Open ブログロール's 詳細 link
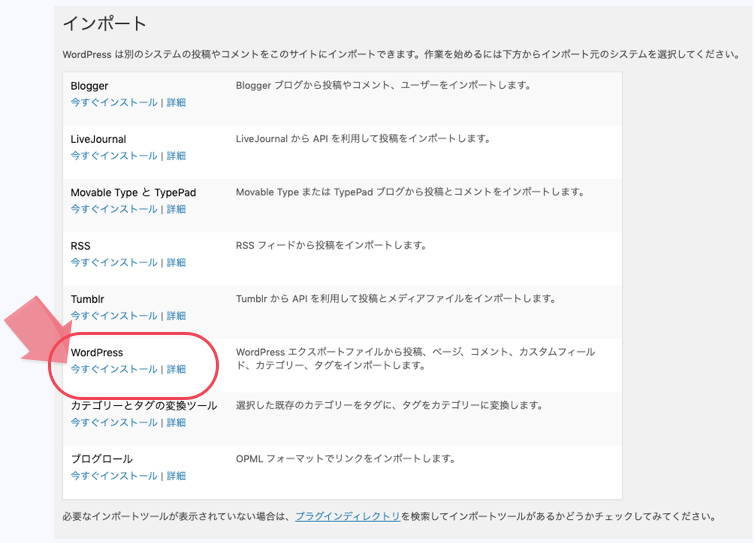This screenshot has width=754, height=543. [176, 476]
